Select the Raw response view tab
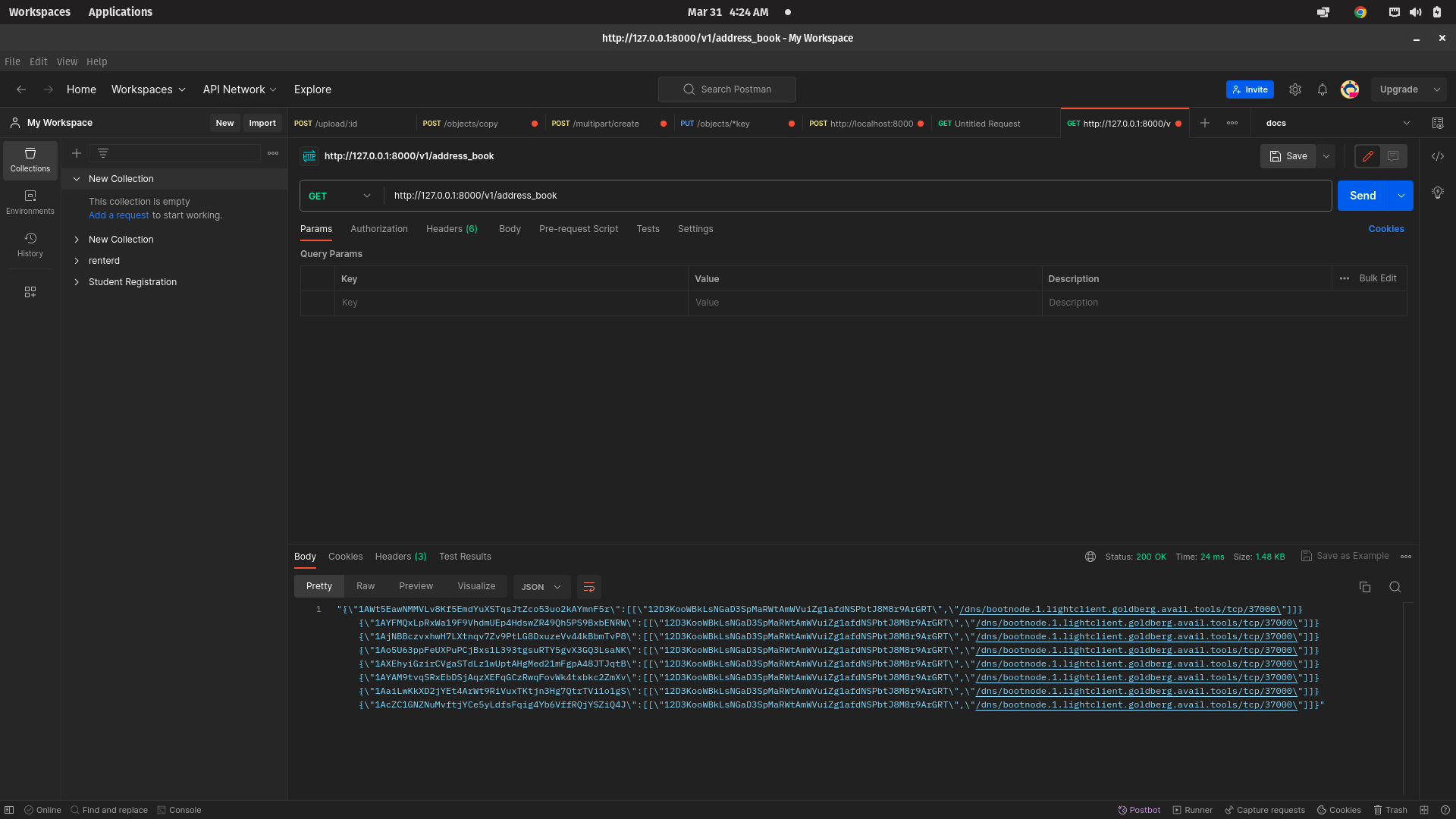This screenshot has height=819, width=1456. [x=366, y=586]
